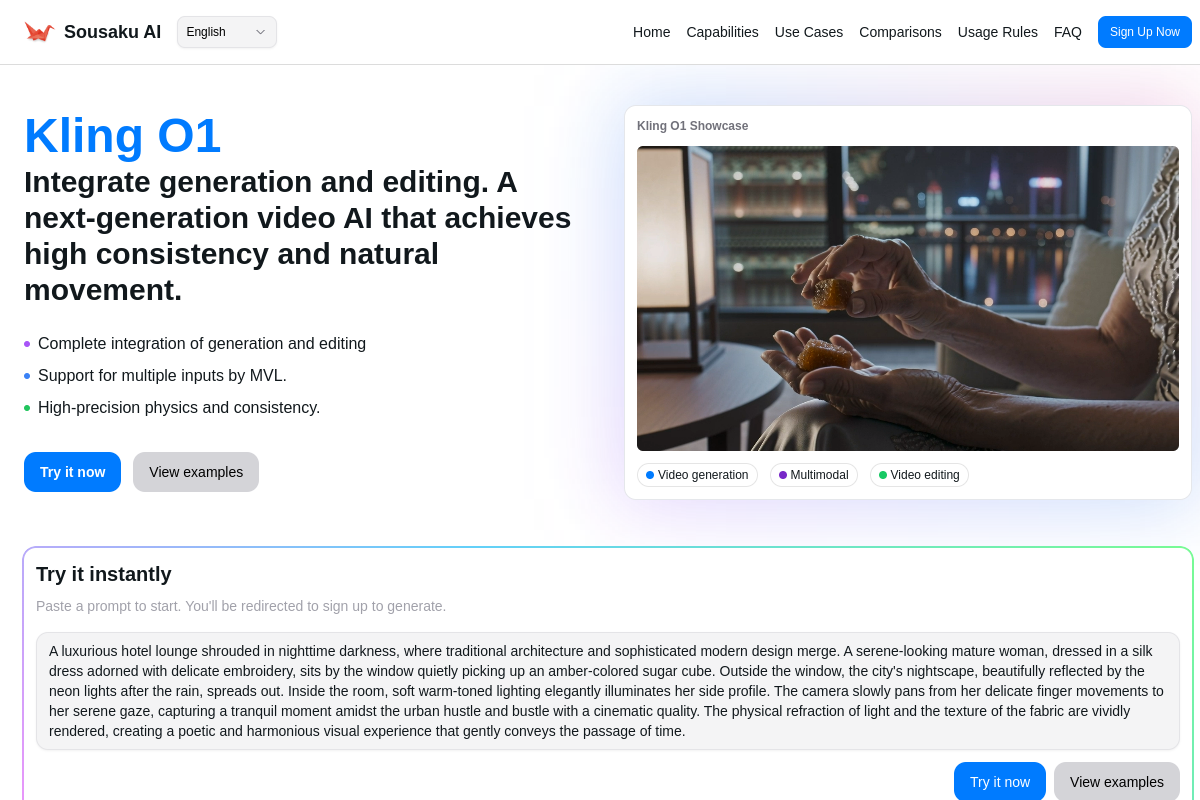
Task: Click the language selector chevron arrow
Action: click(260, 32)
